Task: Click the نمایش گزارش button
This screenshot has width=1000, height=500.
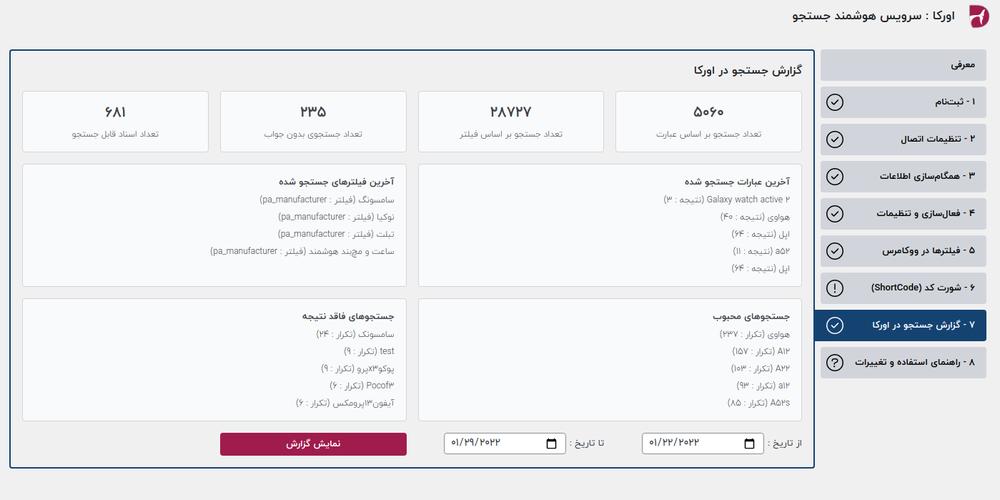Action: pyautogui.click(x=313, y=445)
